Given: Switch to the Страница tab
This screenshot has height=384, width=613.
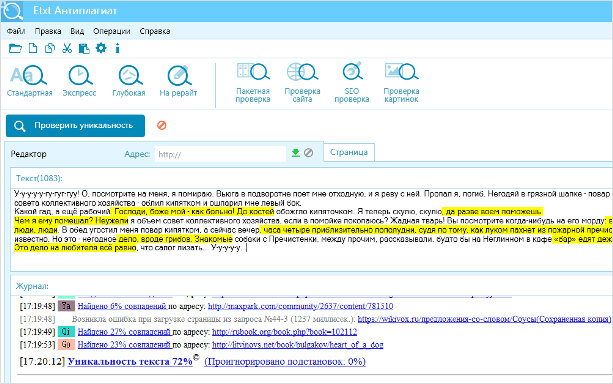Looking at the screenshot, I should (x=349, y=152).
